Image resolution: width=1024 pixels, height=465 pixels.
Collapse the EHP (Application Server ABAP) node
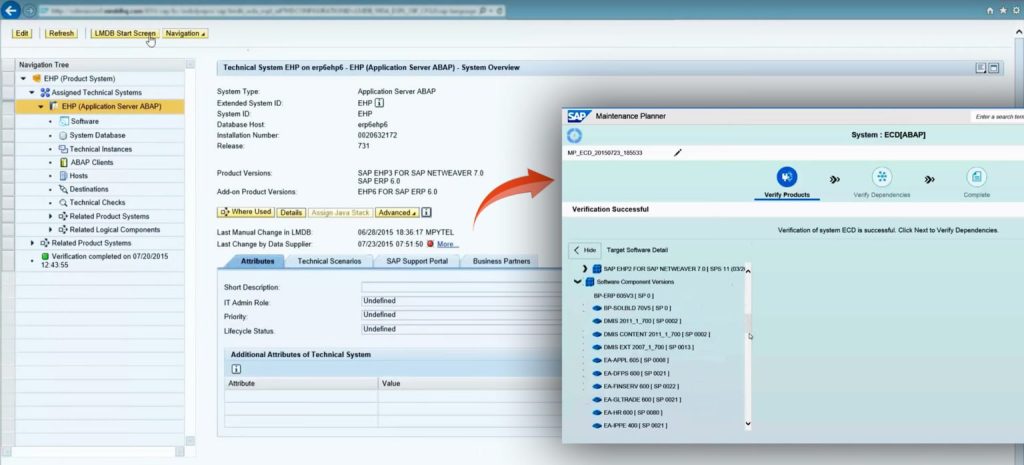[x=40, y=106]
